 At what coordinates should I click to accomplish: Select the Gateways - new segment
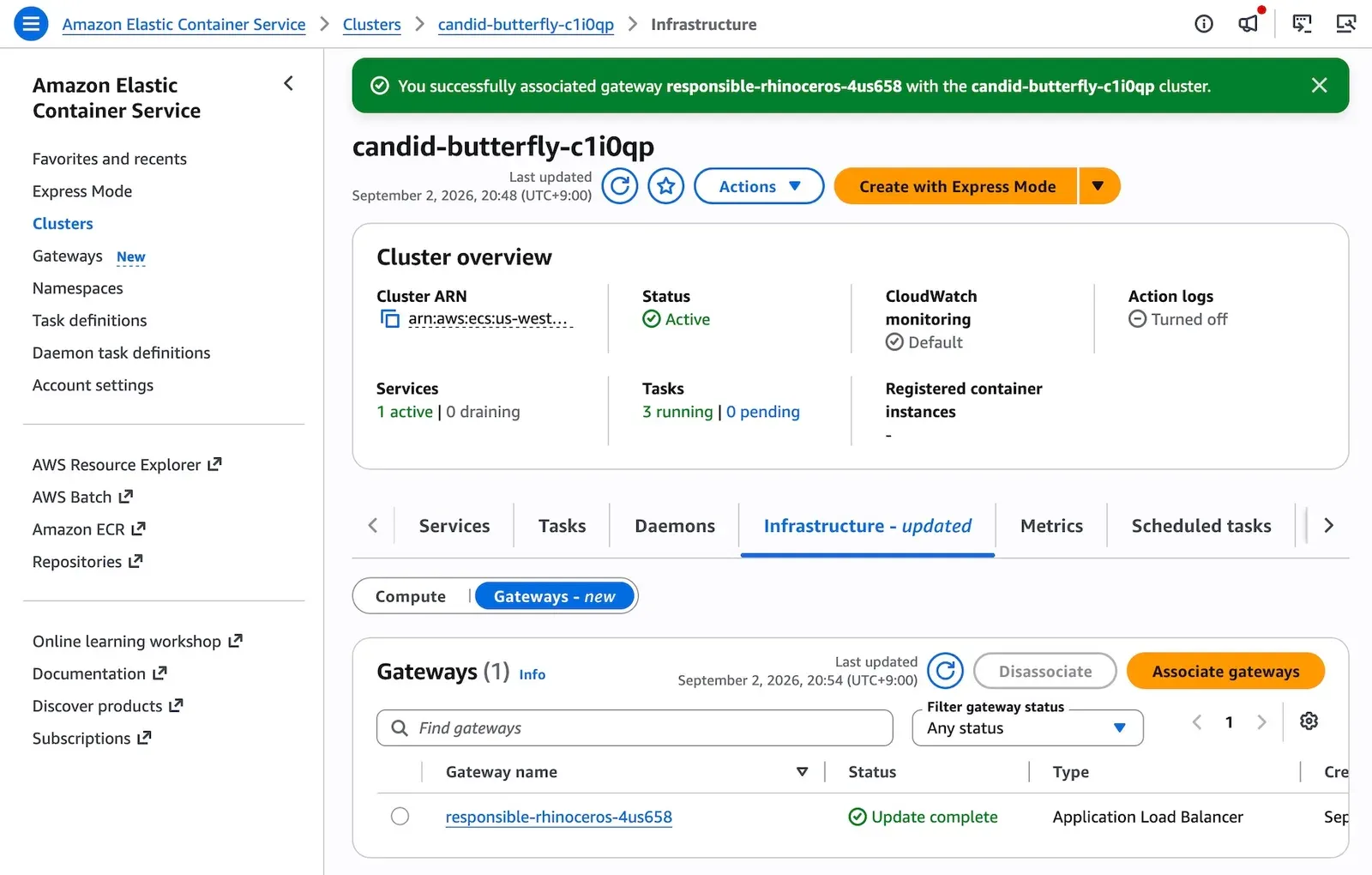point(555,596)
